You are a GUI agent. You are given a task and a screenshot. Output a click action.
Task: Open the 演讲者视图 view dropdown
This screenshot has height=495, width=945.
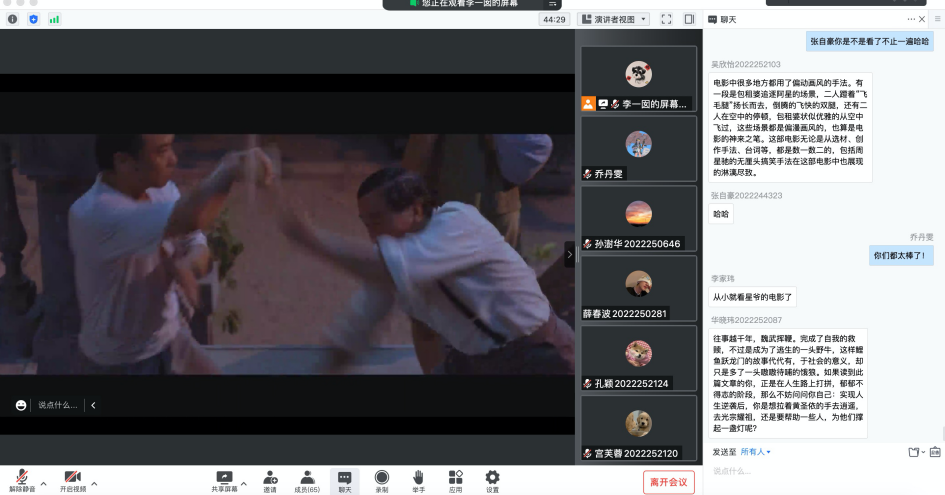click(x=614, y=19)
